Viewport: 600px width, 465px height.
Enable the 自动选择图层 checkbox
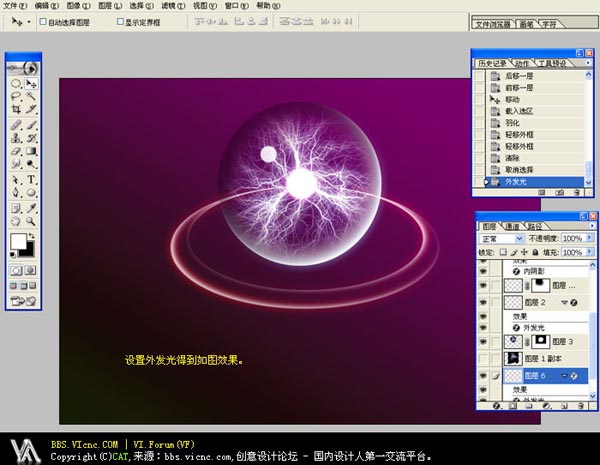coord(40,21)
